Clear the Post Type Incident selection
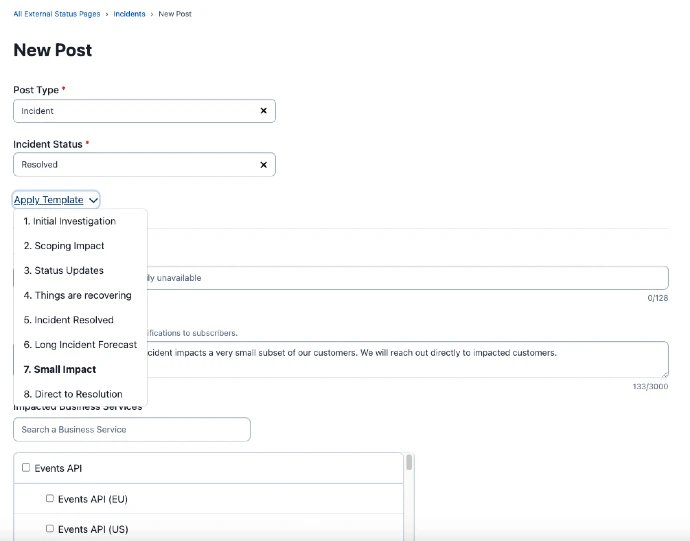 (263, 111)
